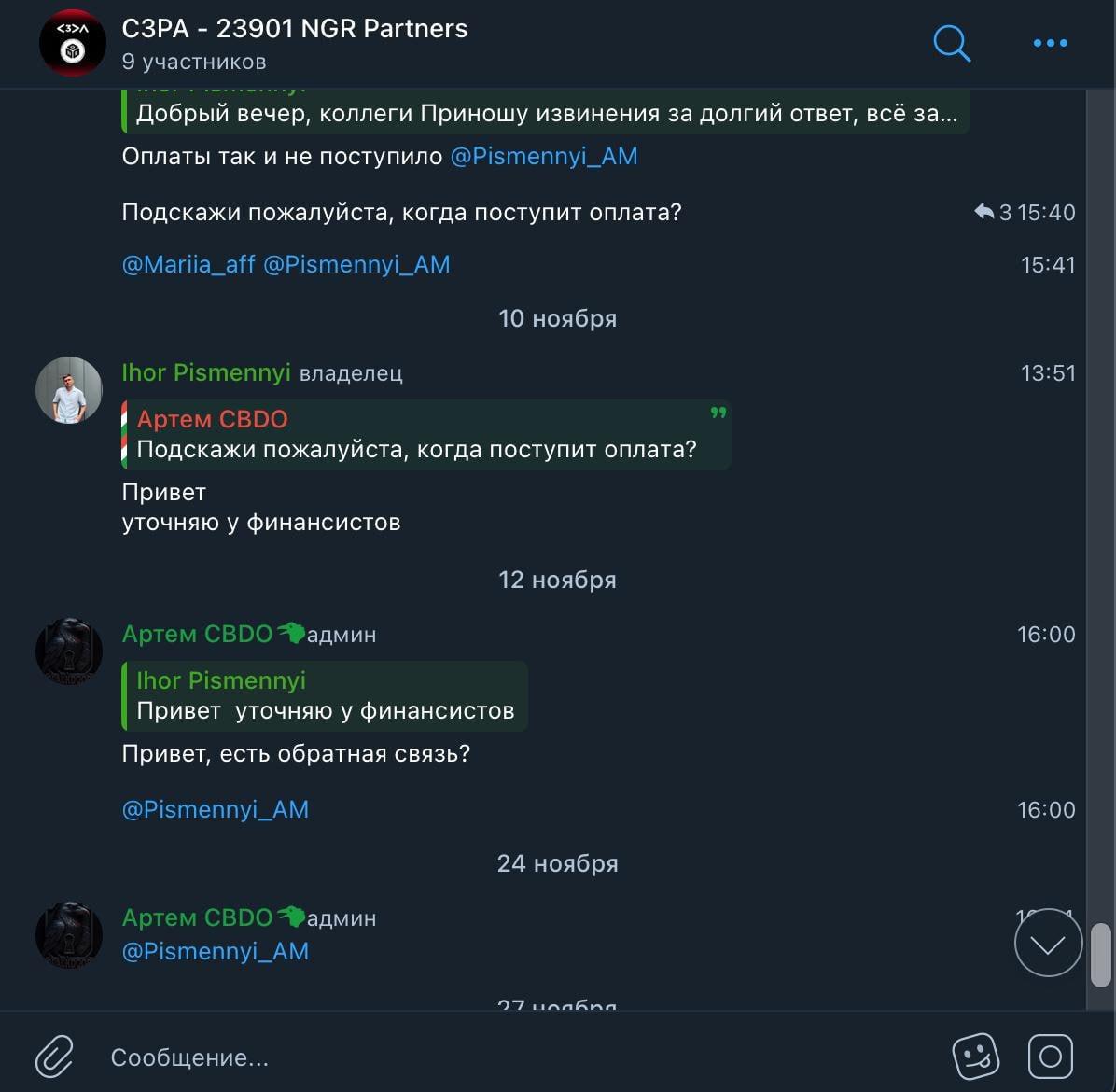
Task: Click the chat scrollbar thumb
Action: click(1101, 955)
